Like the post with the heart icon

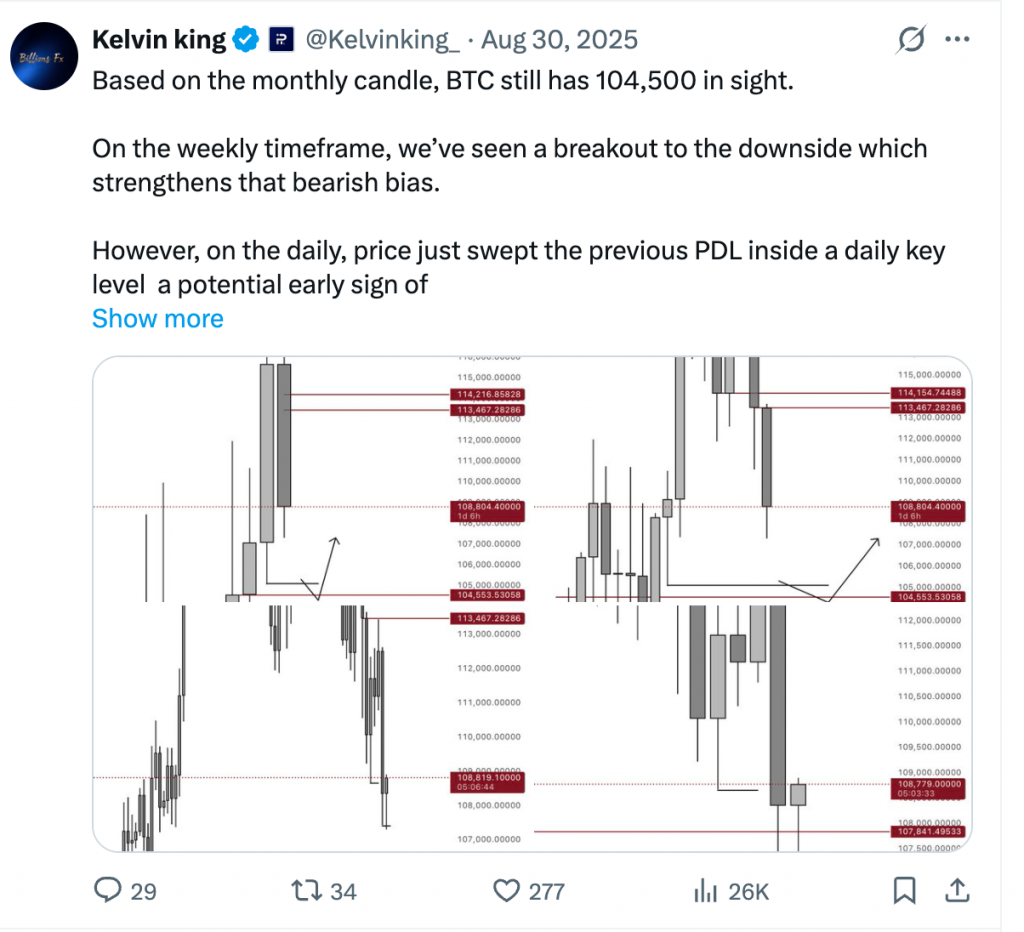(509, 890)
